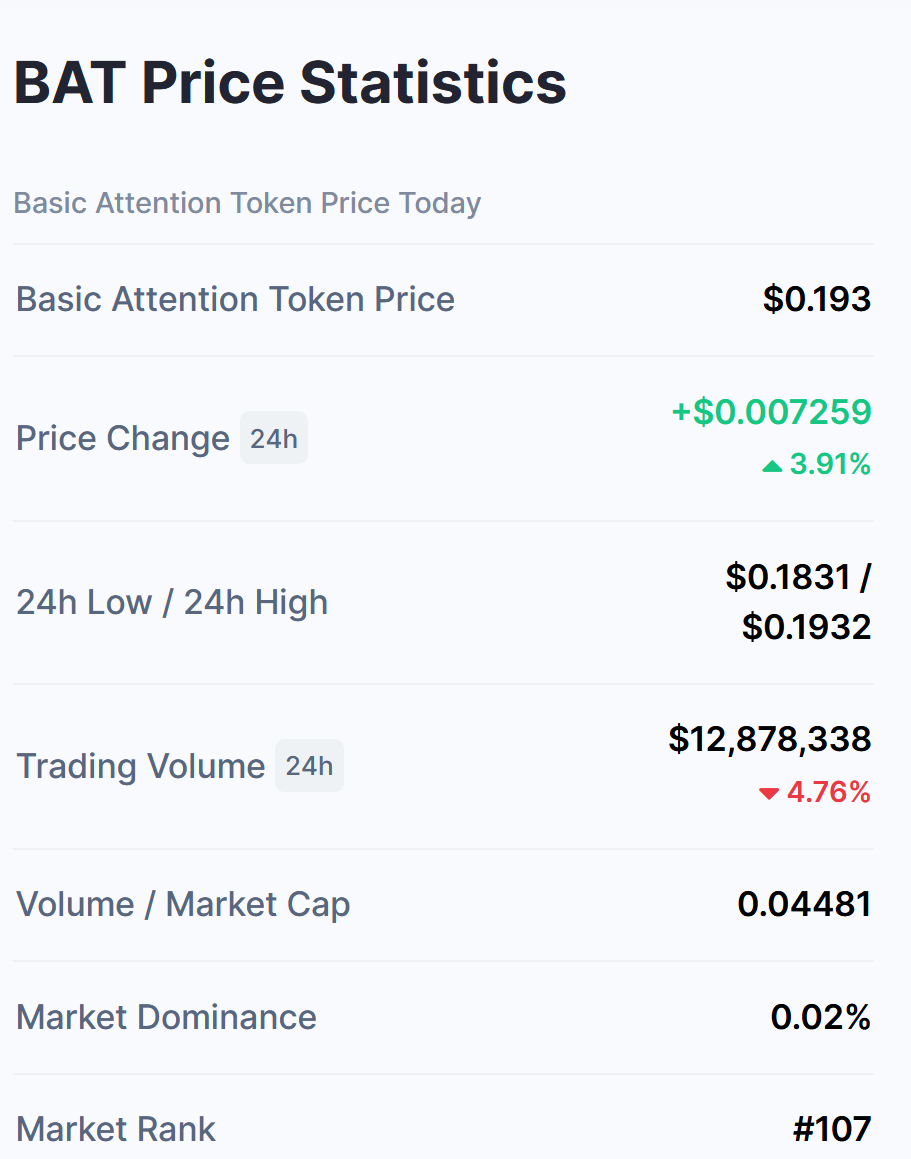The image size is (911, 1159).
Task: Click the red down-arrow icon beside 4.76%
Action: pos(769,794)
